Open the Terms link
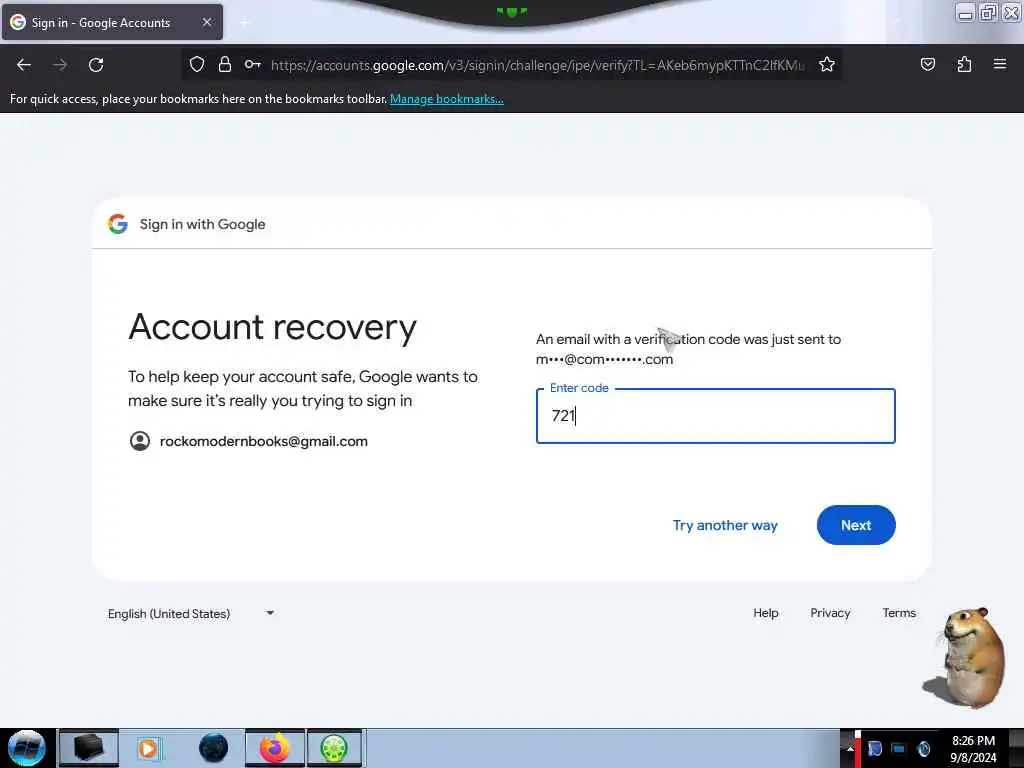Screen dimensions: 1024x768 click(899, 613)
